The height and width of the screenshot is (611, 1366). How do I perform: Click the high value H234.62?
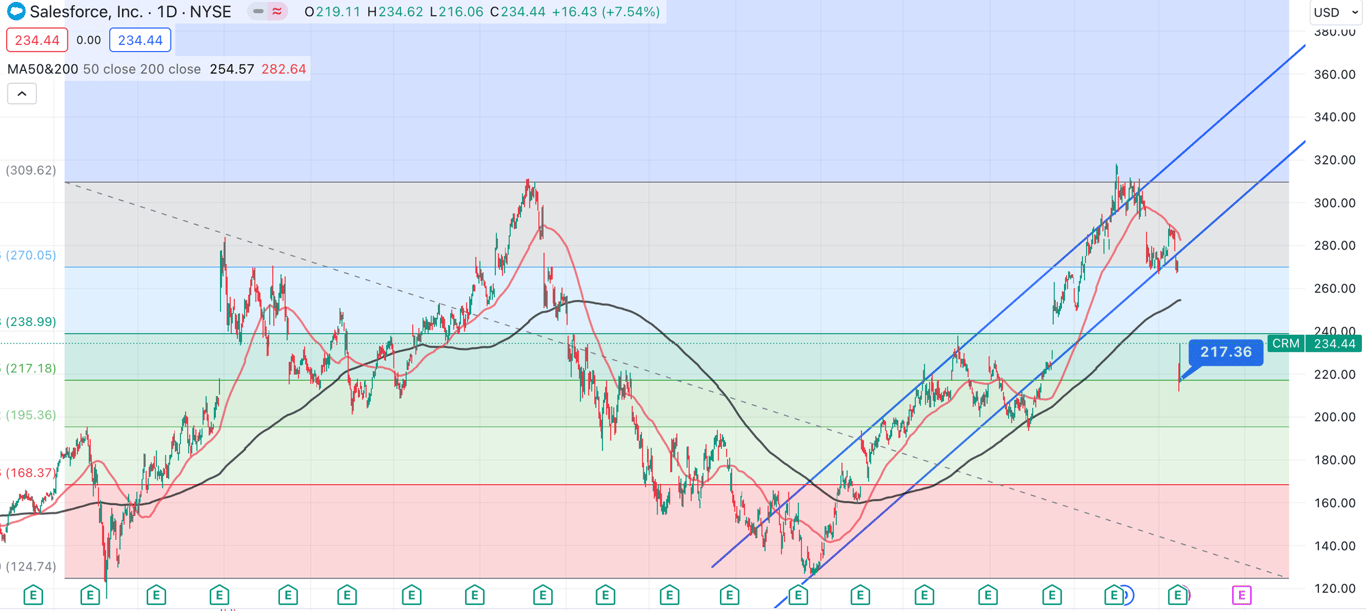click(x=395, y=12)
